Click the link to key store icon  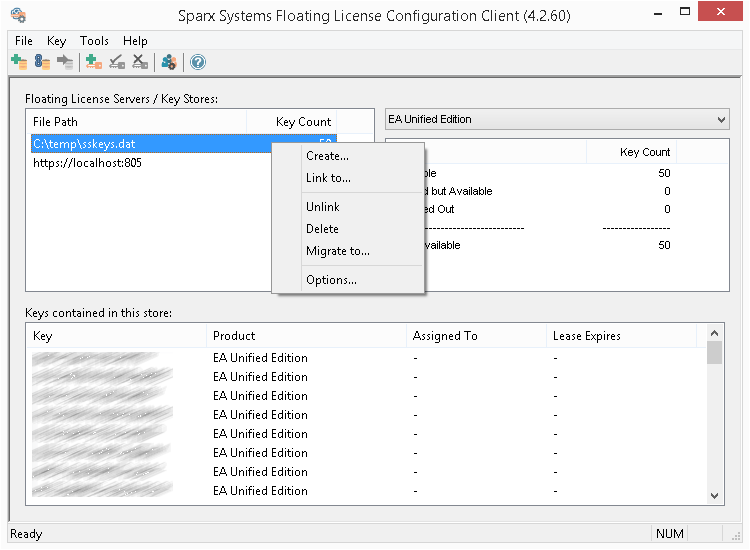pos(42,62)
